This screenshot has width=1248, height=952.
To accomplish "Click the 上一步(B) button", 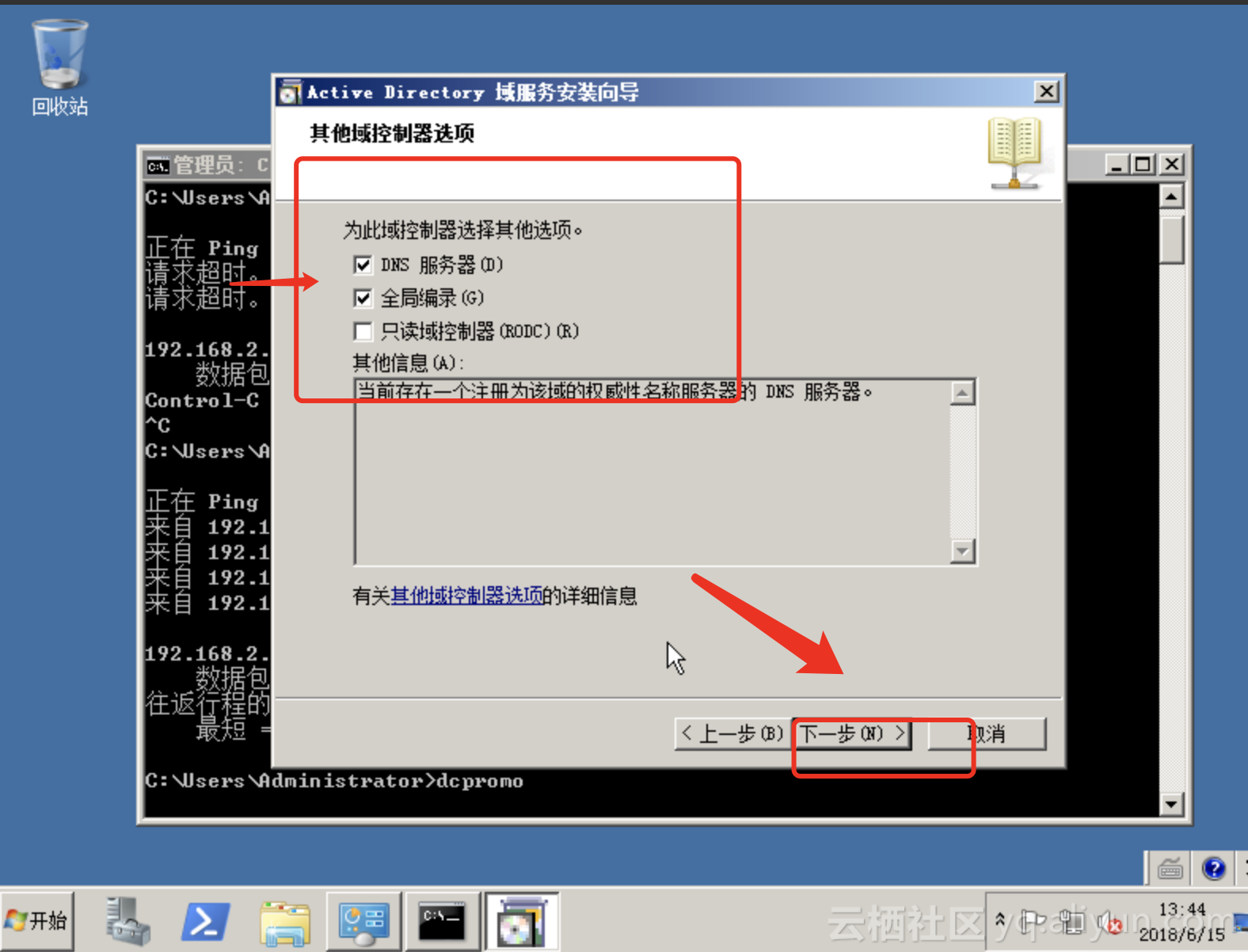I will [732, 733].
